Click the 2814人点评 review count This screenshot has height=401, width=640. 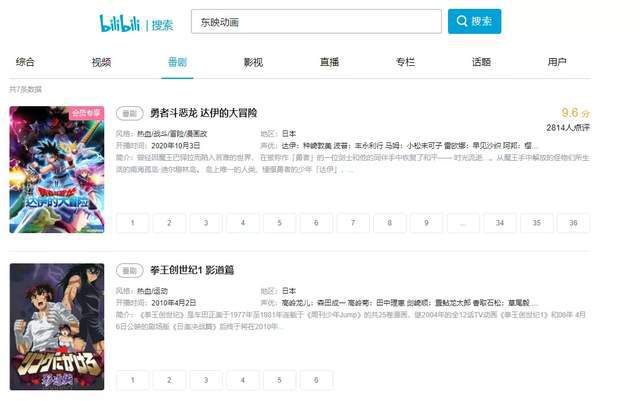pos(568,128)
